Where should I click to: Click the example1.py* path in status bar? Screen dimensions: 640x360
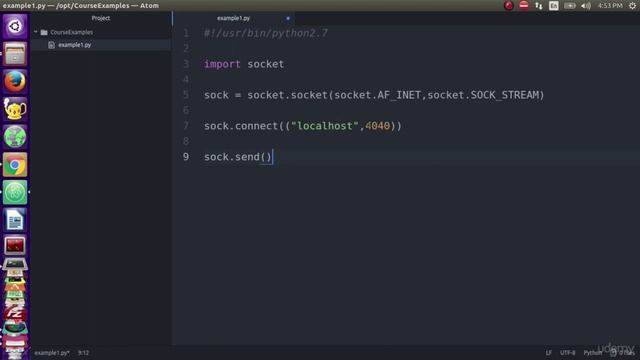[52, 353]
